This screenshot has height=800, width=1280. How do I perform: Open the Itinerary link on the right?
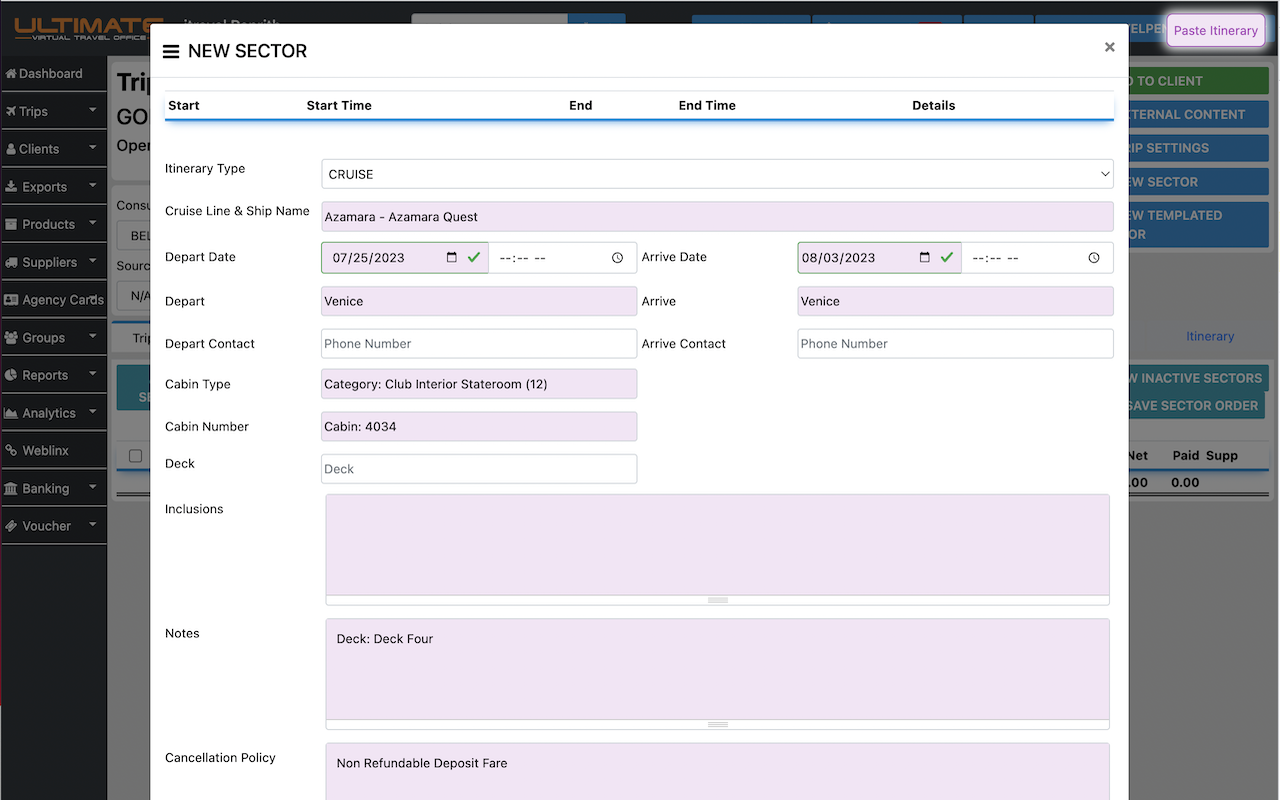tap(1210, 336)
